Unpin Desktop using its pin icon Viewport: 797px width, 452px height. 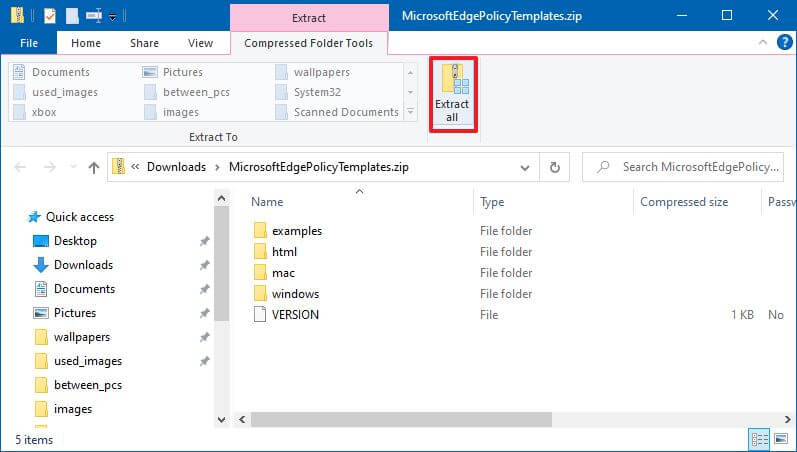pos(204,241)
